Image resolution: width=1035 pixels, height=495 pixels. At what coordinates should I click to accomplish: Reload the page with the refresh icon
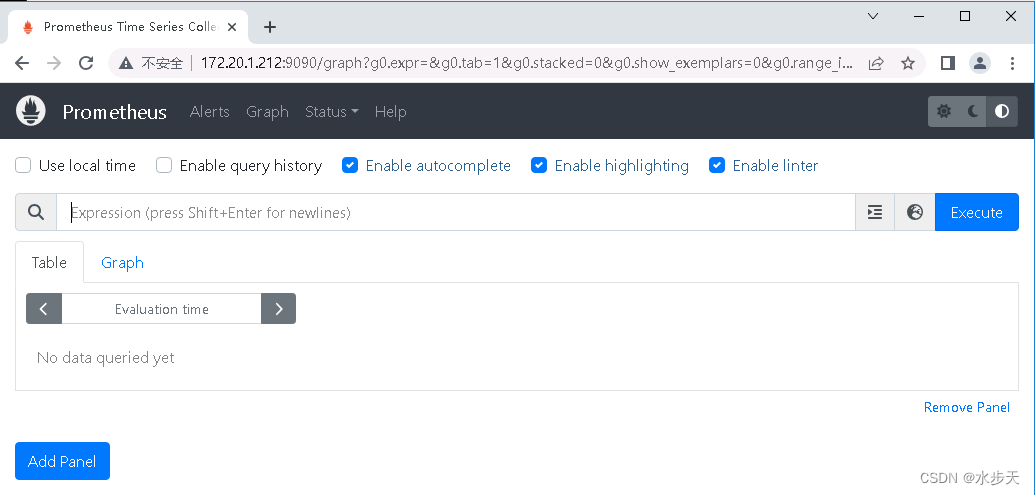(86, 63)
